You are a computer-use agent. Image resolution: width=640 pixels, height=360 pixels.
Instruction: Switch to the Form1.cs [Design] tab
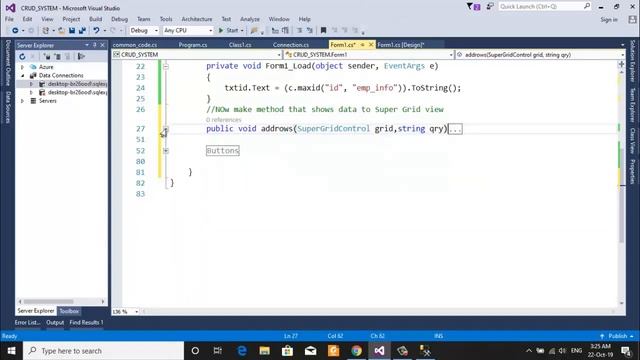(401, 45)
